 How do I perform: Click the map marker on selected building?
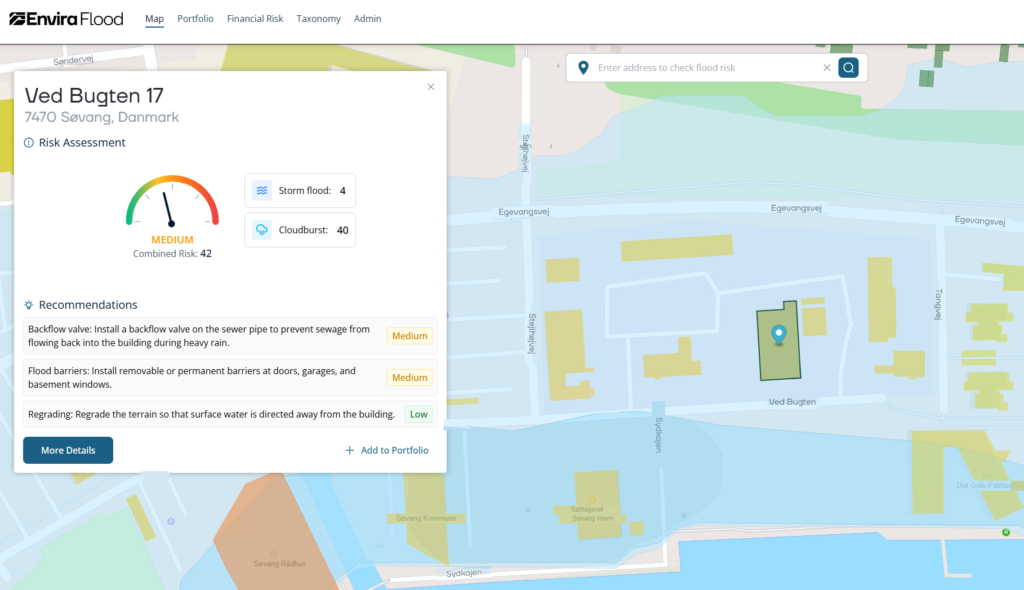click(778, 335)
